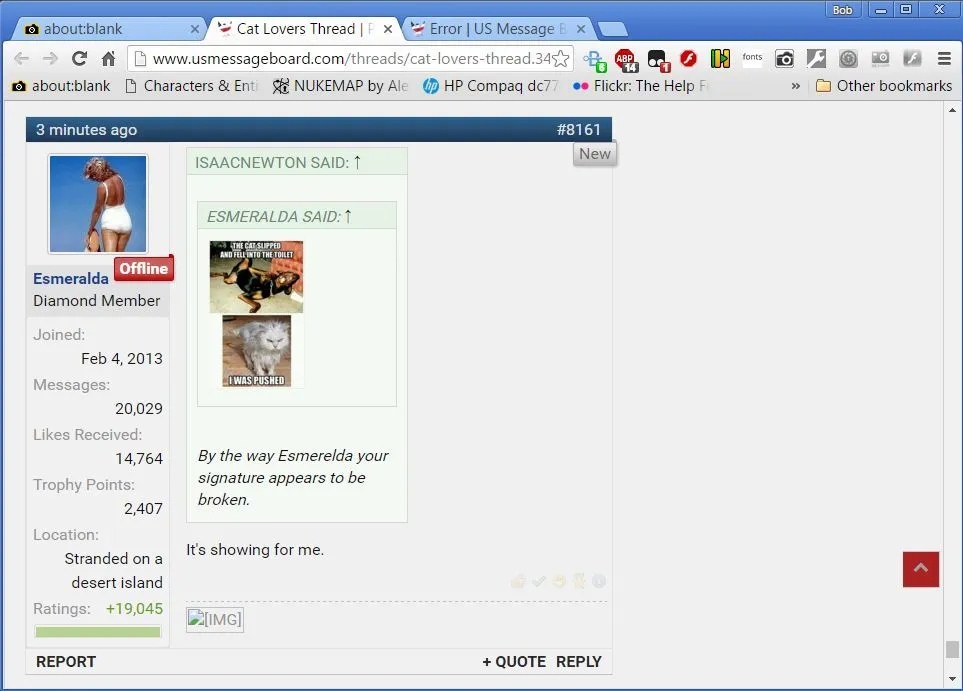
Task: Open Flickr: The Help Forum bookmark
Action: (x=641, y=86)
